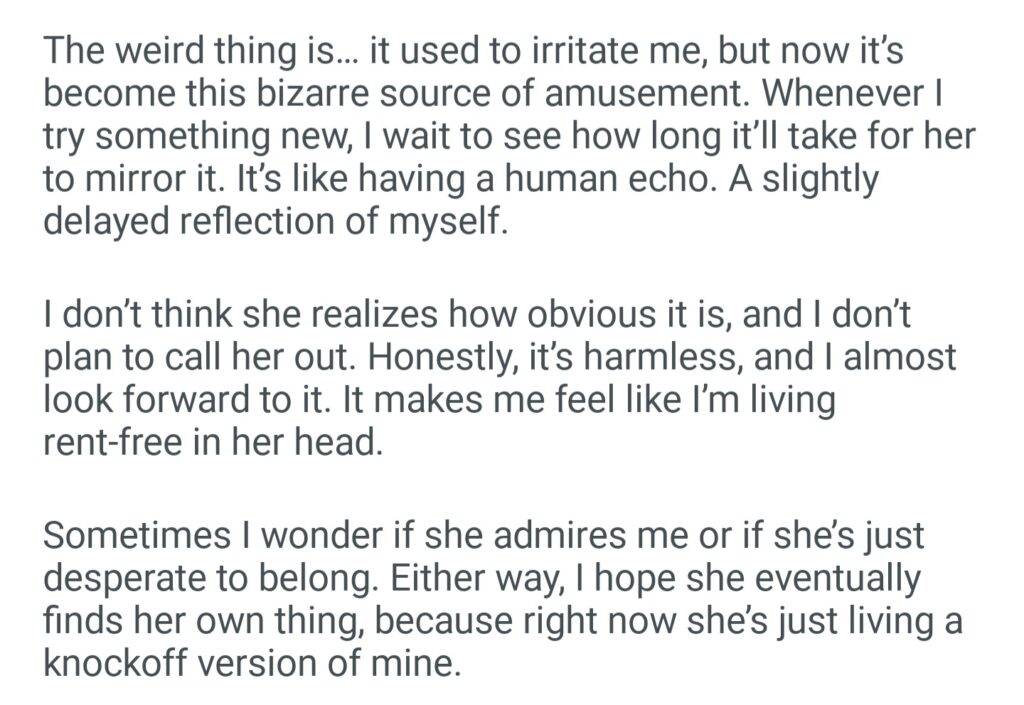Click the word "desperate"
Viewport: 1024px width, 705px height.
click(132, 578)
